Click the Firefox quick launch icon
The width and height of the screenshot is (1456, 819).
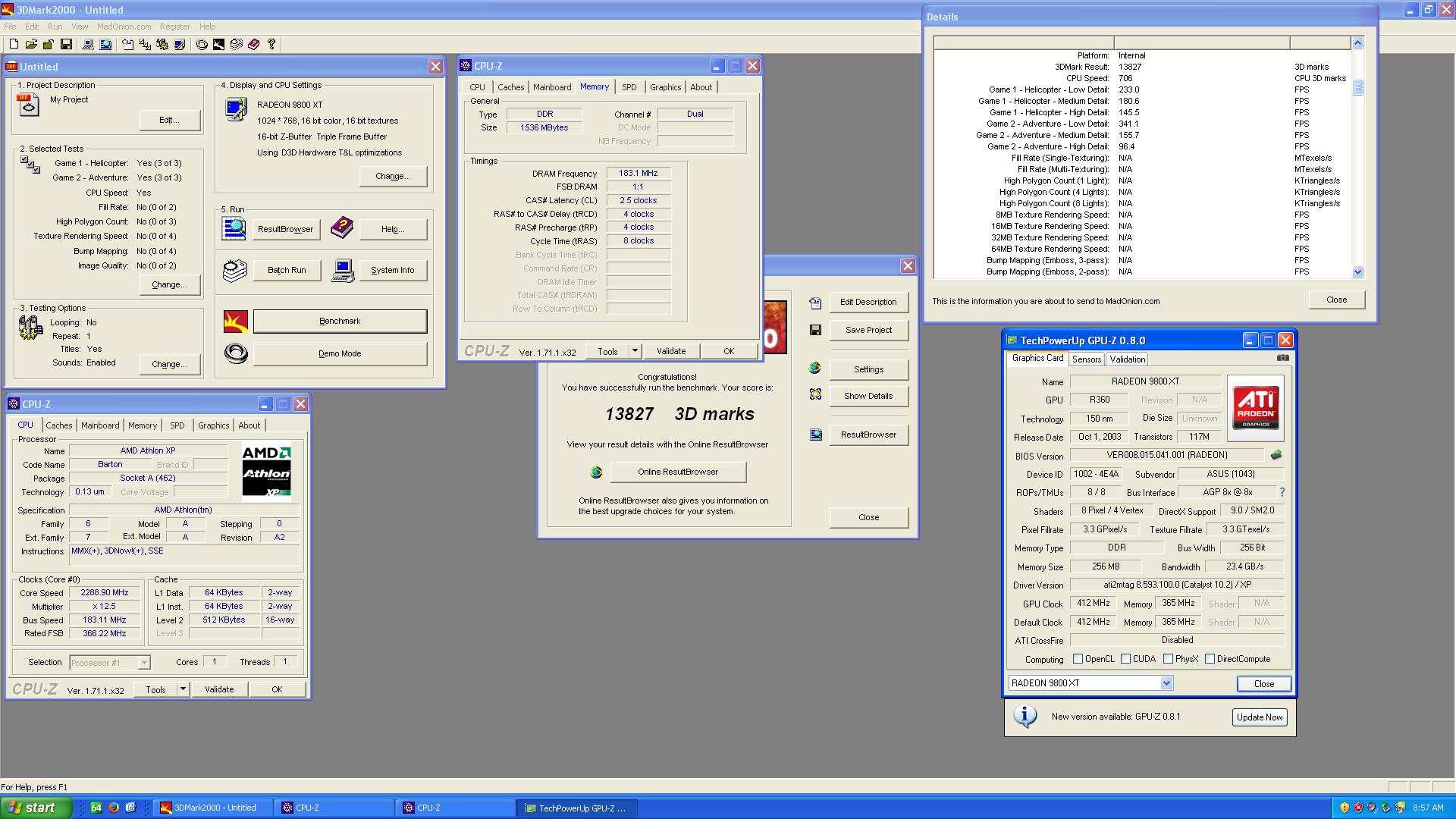pos(114,808)
